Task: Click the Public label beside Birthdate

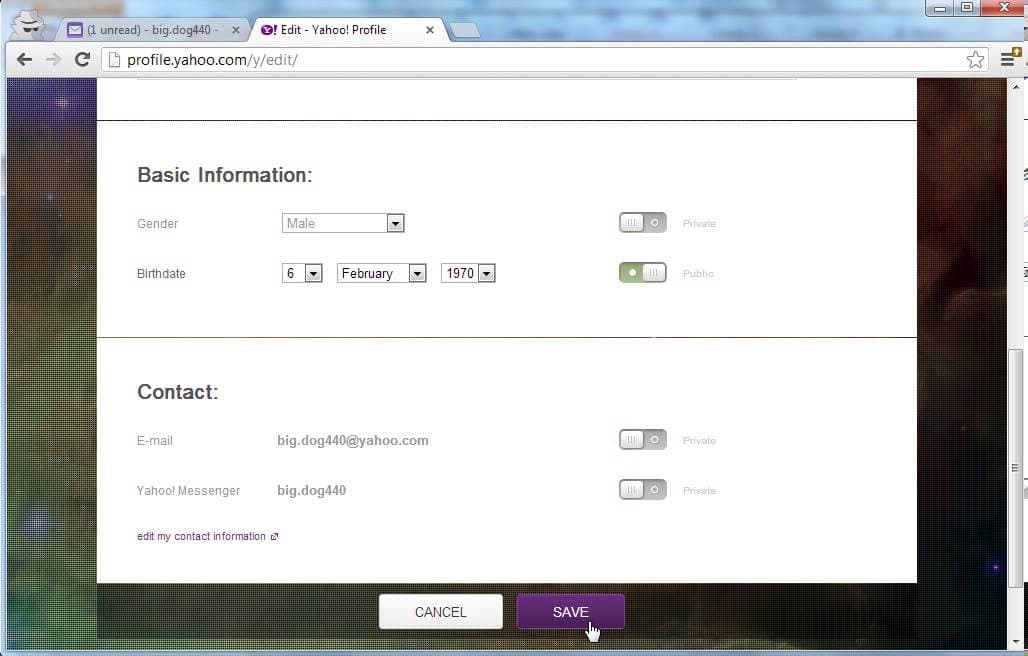Action: (698, 273)
